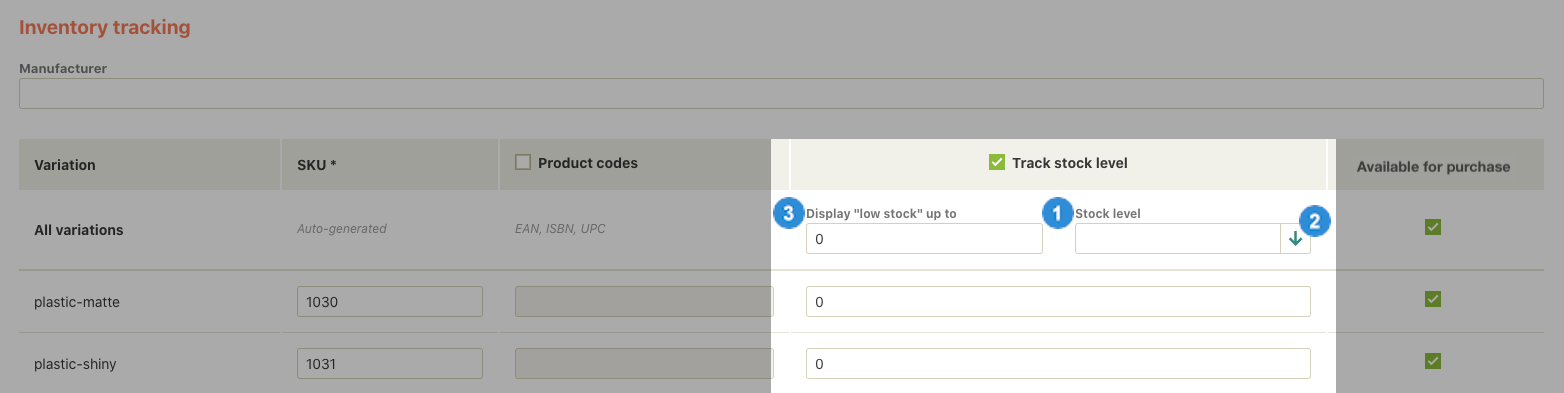Select the plastic-matte variation label
The image size is (1564, 393).
pos(77,302)
